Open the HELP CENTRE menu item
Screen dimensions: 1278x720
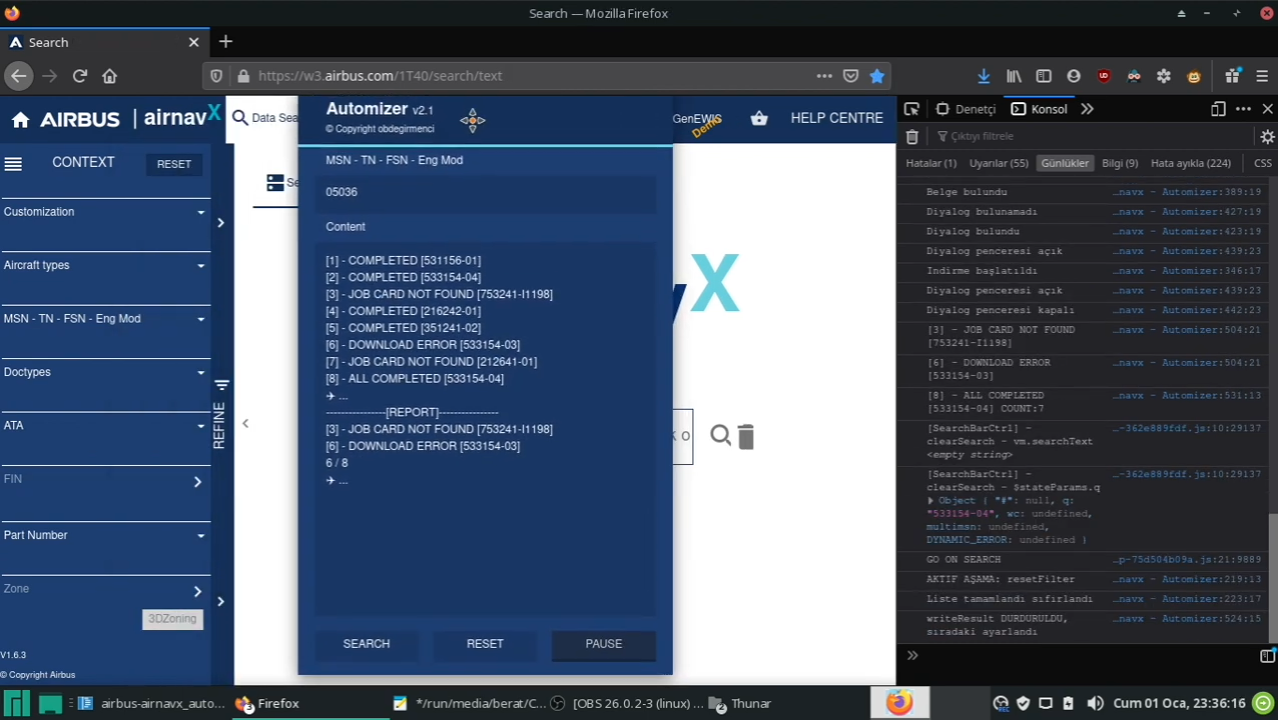pyautogui.click(x=836, y=117)
